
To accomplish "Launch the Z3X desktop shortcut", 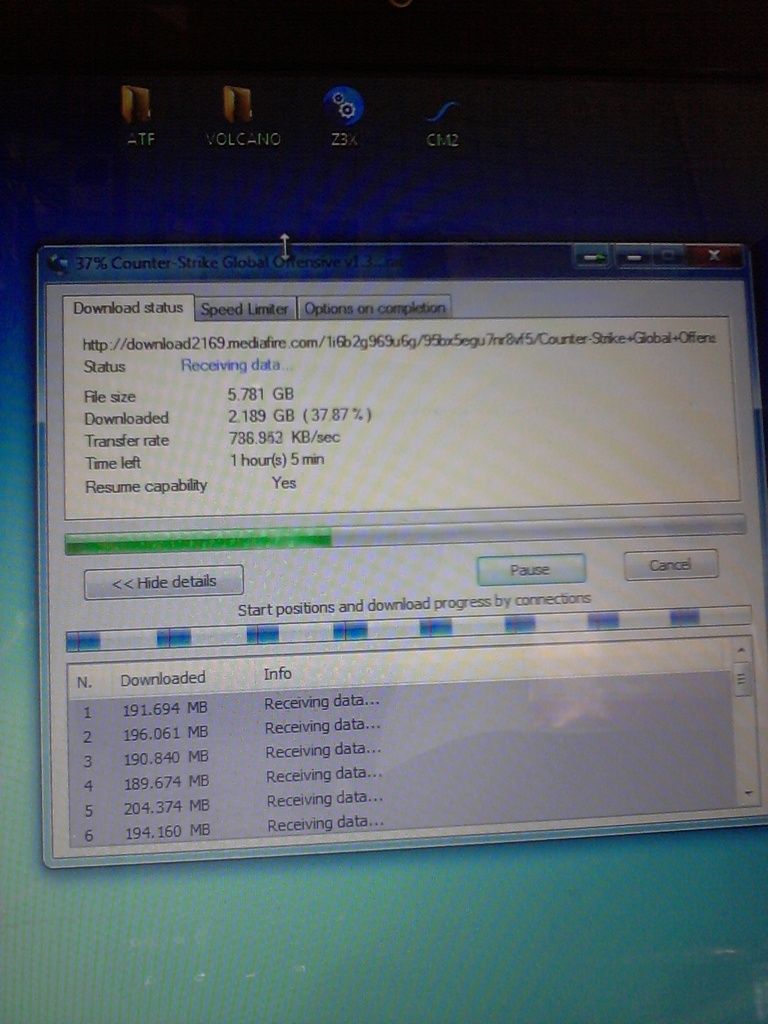I will click(344, 116).
